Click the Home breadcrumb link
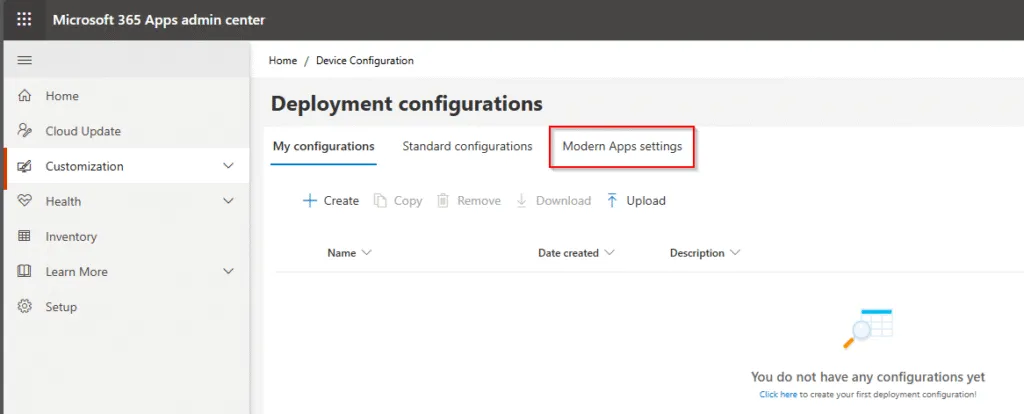Viewport: 1024px width, 414px height. (283, 60)
